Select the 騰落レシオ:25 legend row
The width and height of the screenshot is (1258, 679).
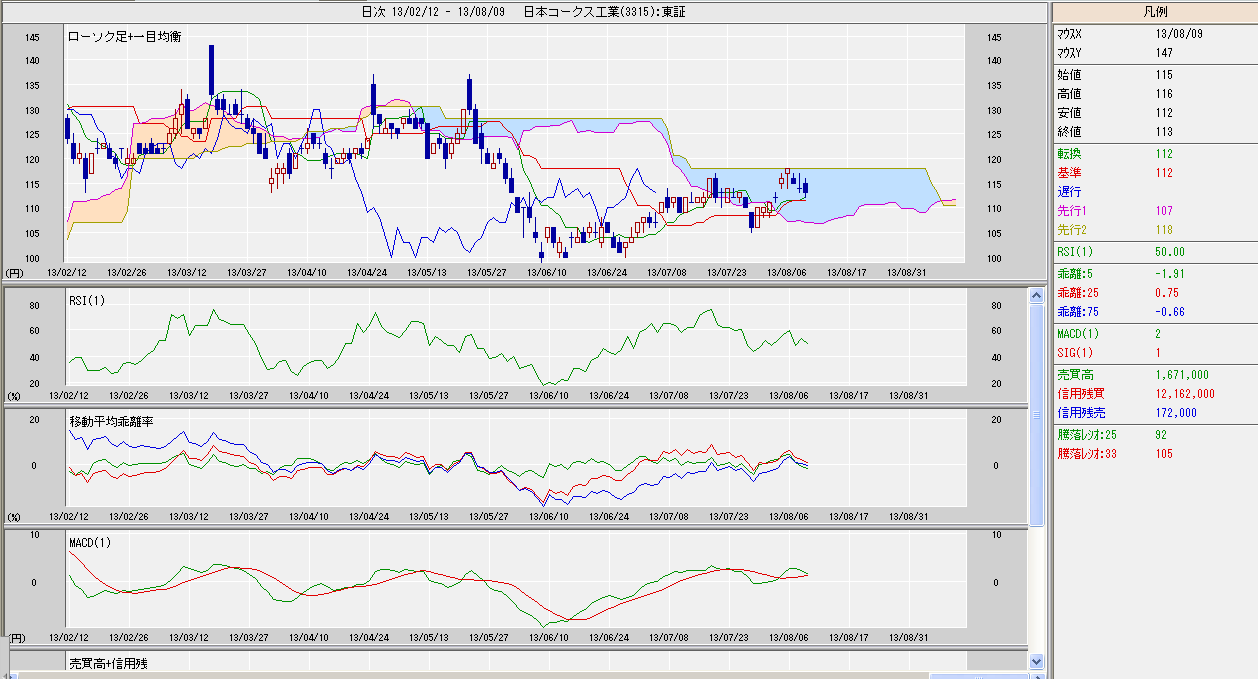[1084, 435]
